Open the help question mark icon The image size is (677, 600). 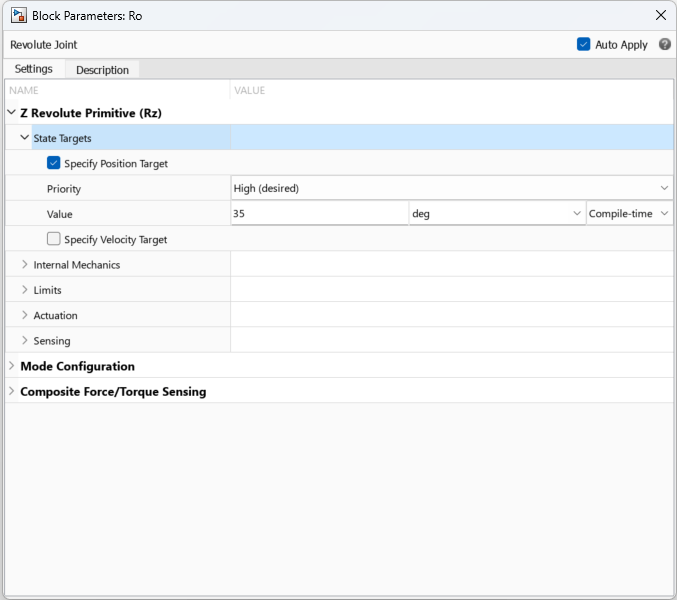coord(665,44)
